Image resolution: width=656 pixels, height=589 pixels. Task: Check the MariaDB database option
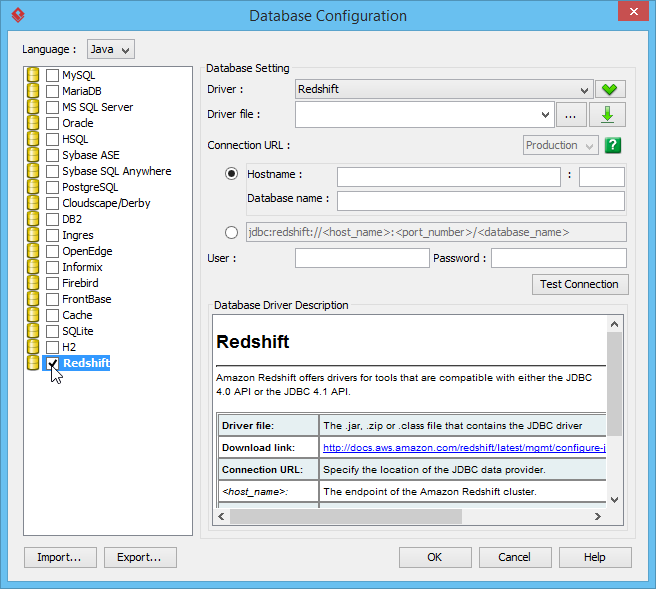(52, 91)
